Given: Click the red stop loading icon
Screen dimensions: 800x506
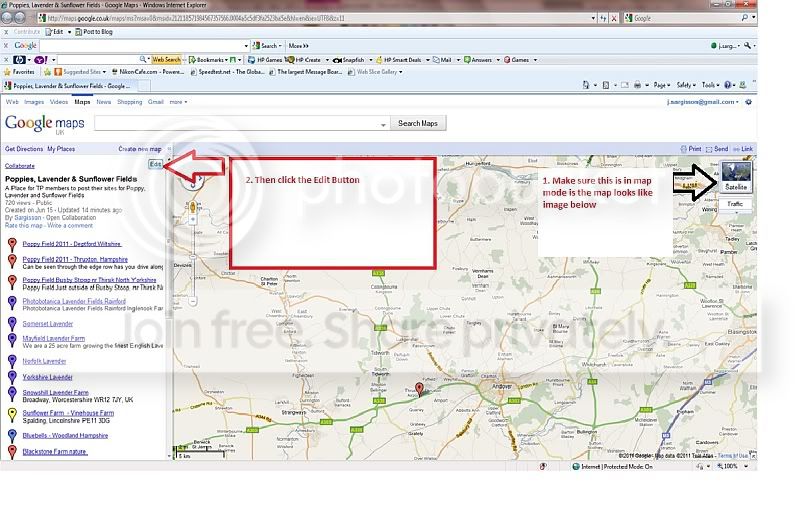Looking at the screenshot, I should (614, 18).
